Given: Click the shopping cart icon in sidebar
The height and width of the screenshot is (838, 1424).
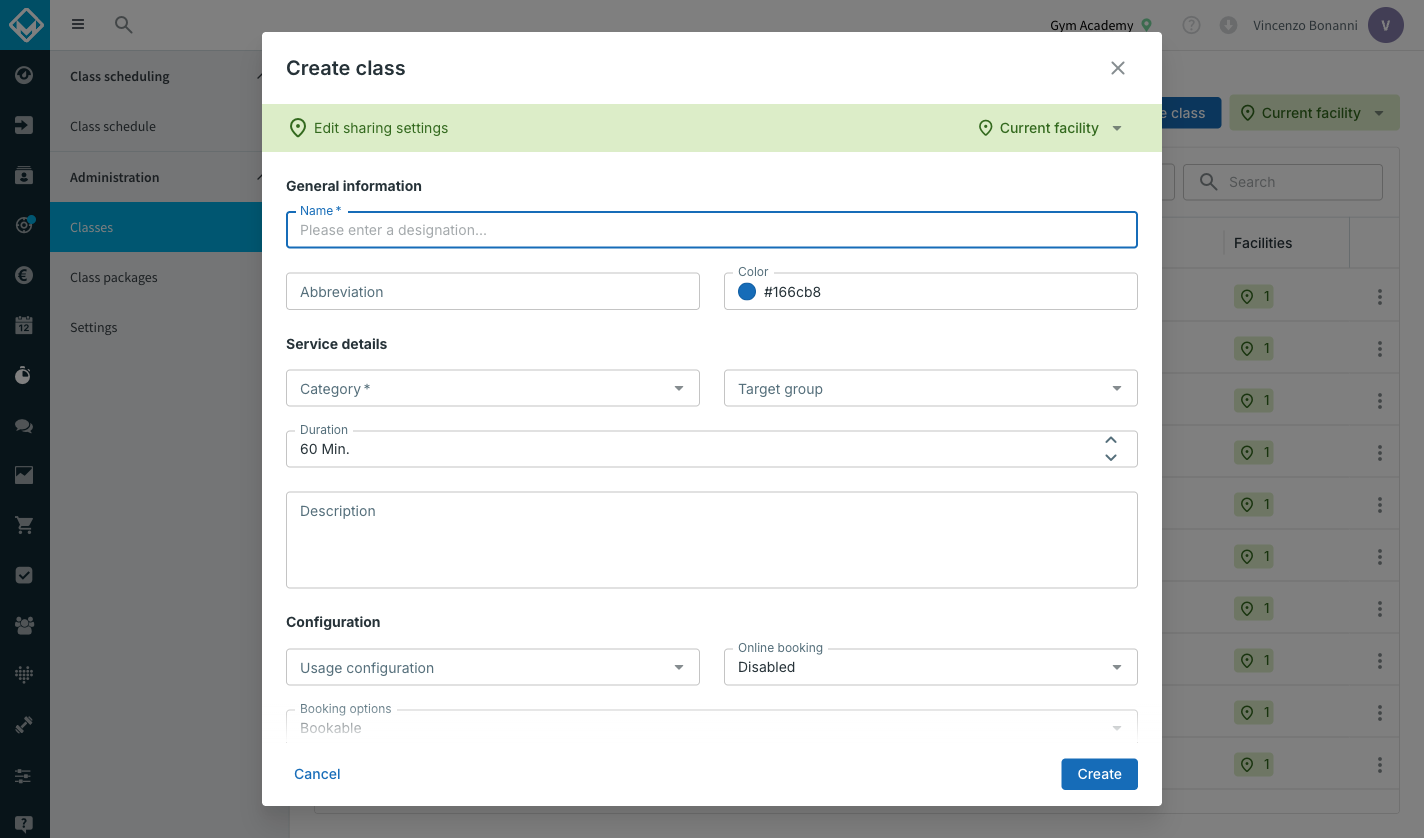Looking at the screenshot, I should [x=24, y=525].
